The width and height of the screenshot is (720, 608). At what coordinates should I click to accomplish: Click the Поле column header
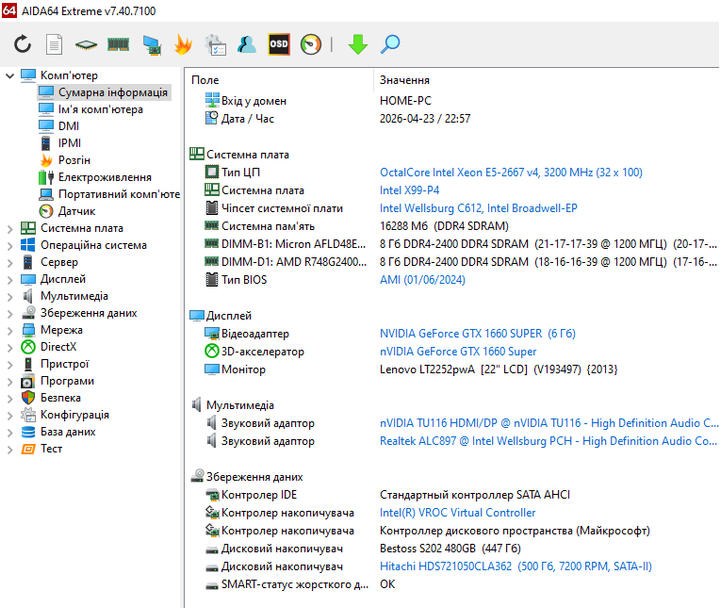tap(205, 80)
